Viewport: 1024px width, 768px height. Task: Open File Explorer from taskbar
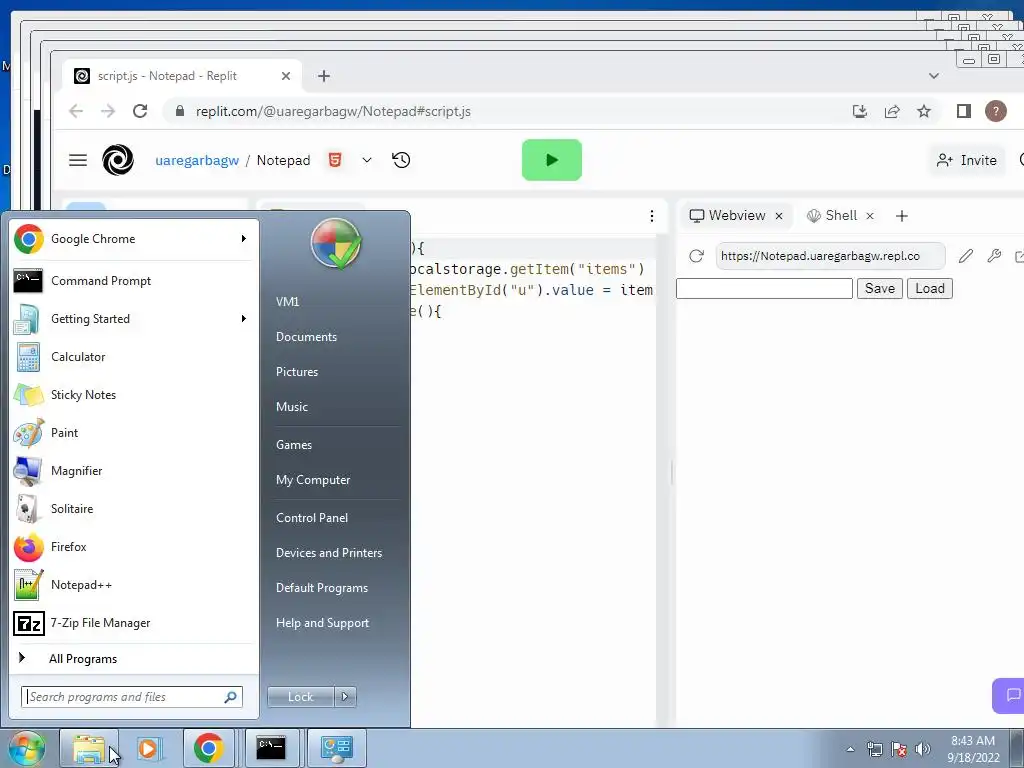point(89,748)
